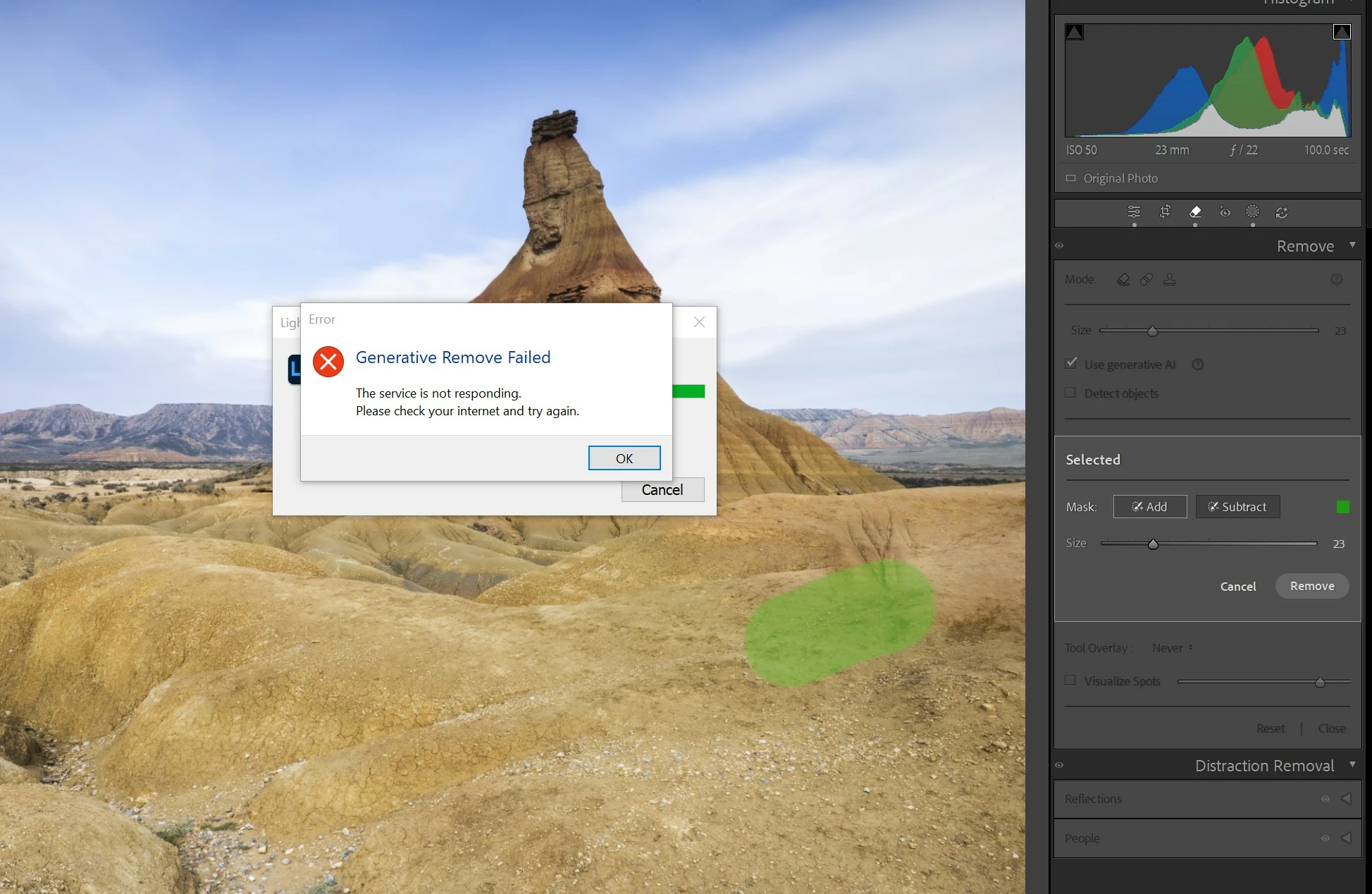The width and height of the screenshot is (1372, 894).
Task: Toggle Original Photo option in histogram
Action: coord(1071,178)
